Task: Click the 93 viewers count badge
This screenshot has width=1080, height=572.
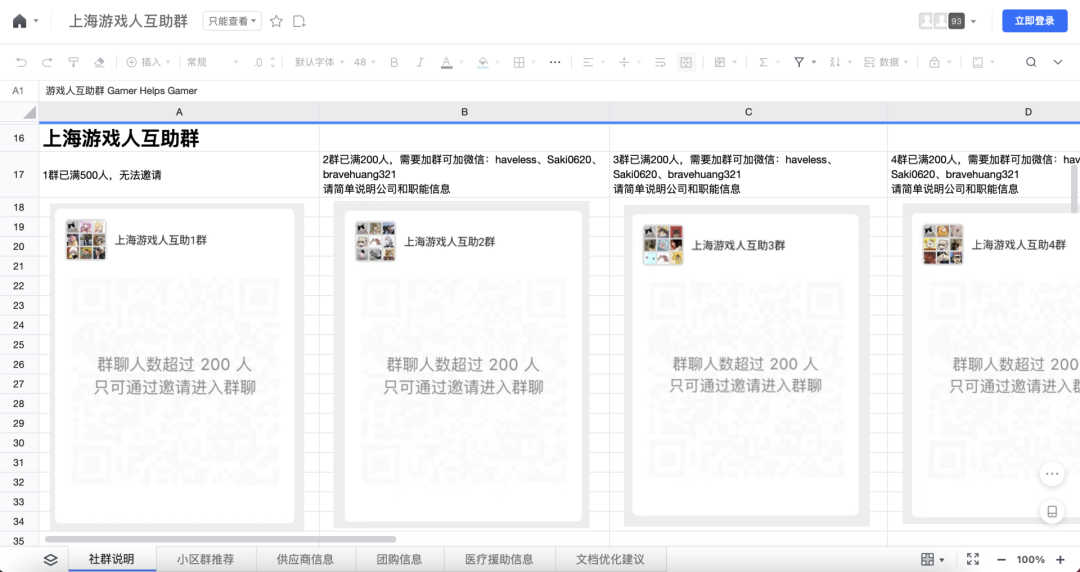Action: [956, 21]
